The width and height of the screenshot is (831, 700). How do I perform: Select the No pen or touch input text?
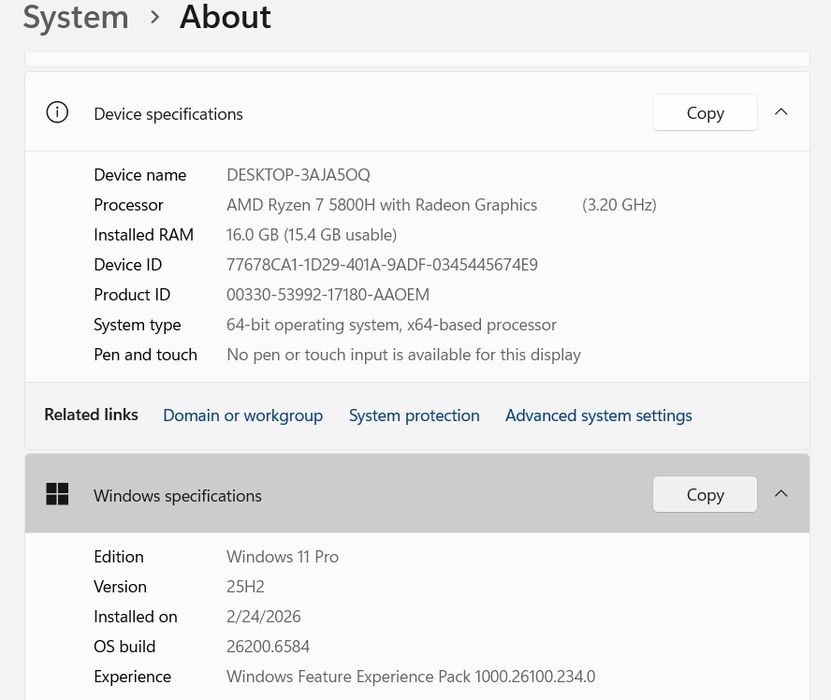[403, 355]
